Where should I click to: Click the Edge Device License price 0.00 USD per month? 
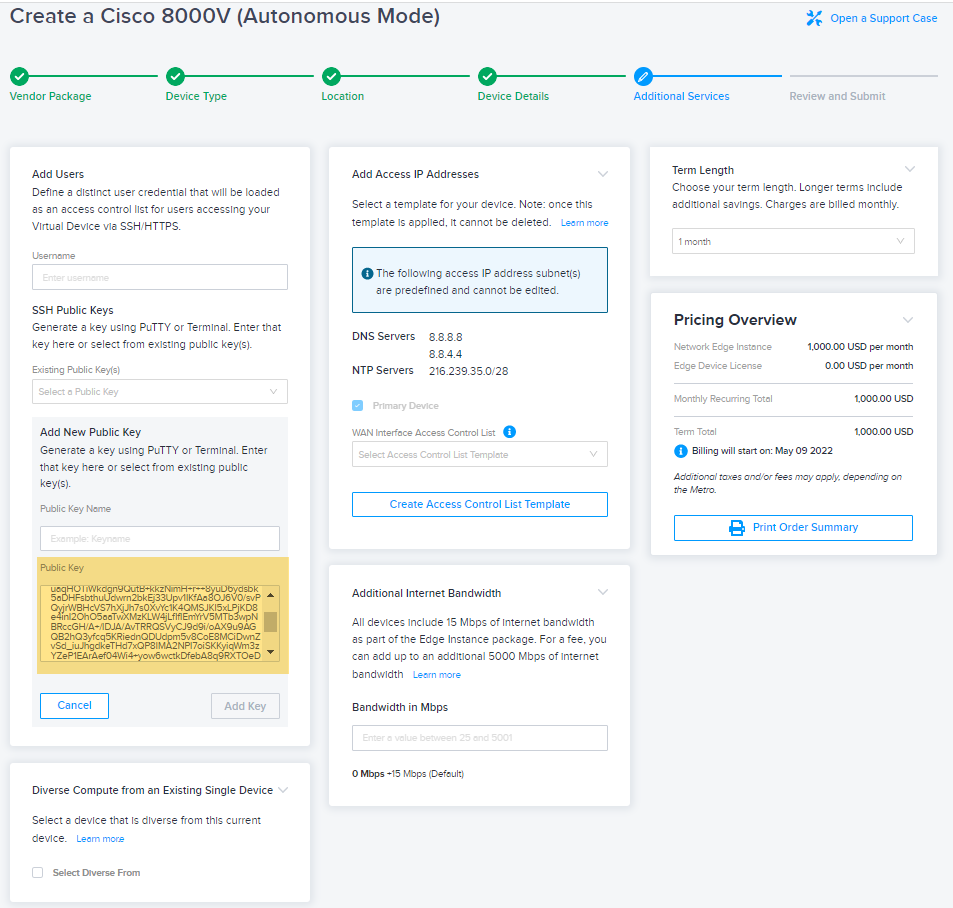(x=869, y=366)
